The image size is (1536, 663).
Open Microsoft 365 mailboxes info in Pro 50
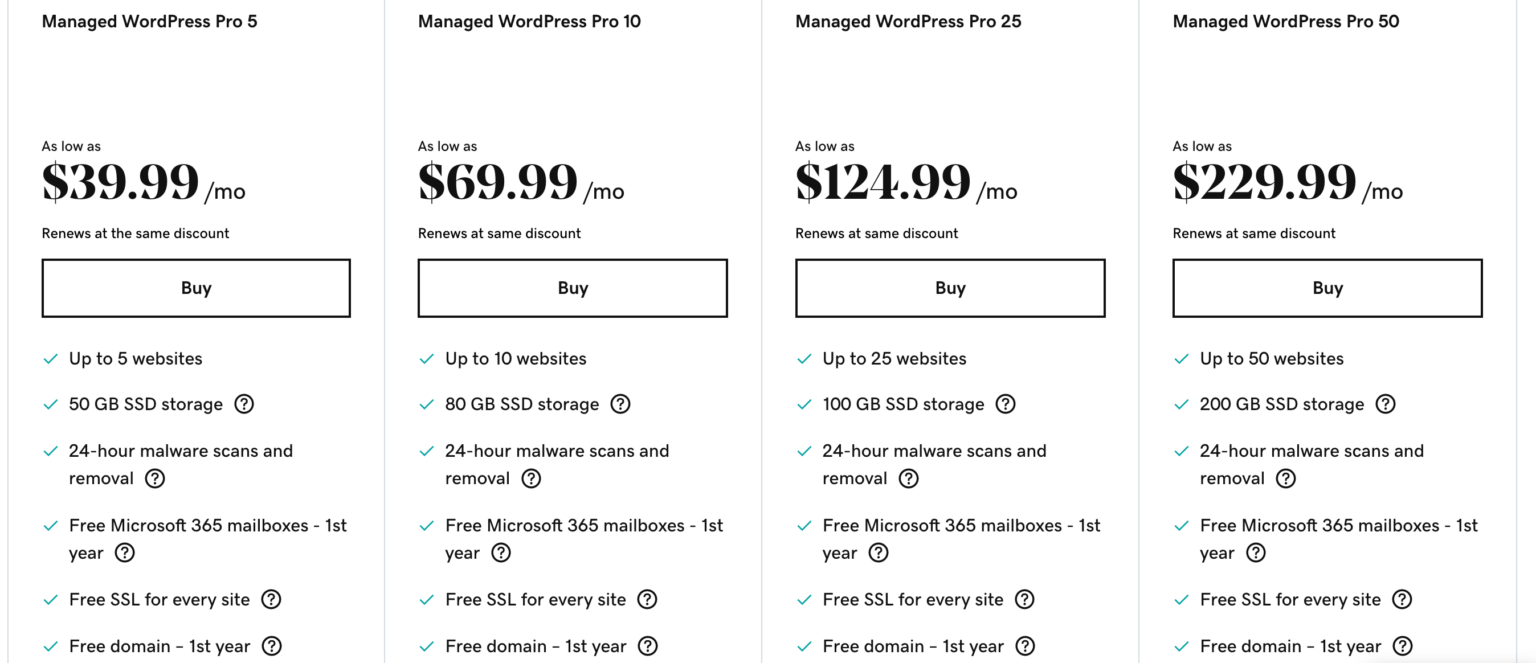point(1256,553)
